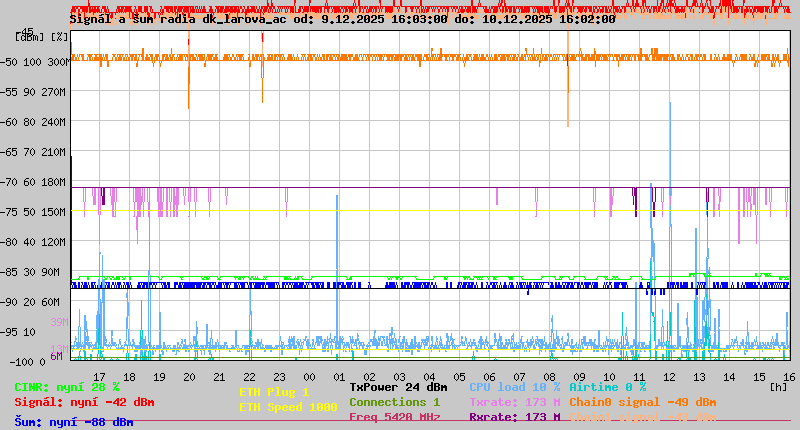The image size is (800, 430).
Task: Click the '-85' dBm y-axis label
Action: [x=9, y=272]
